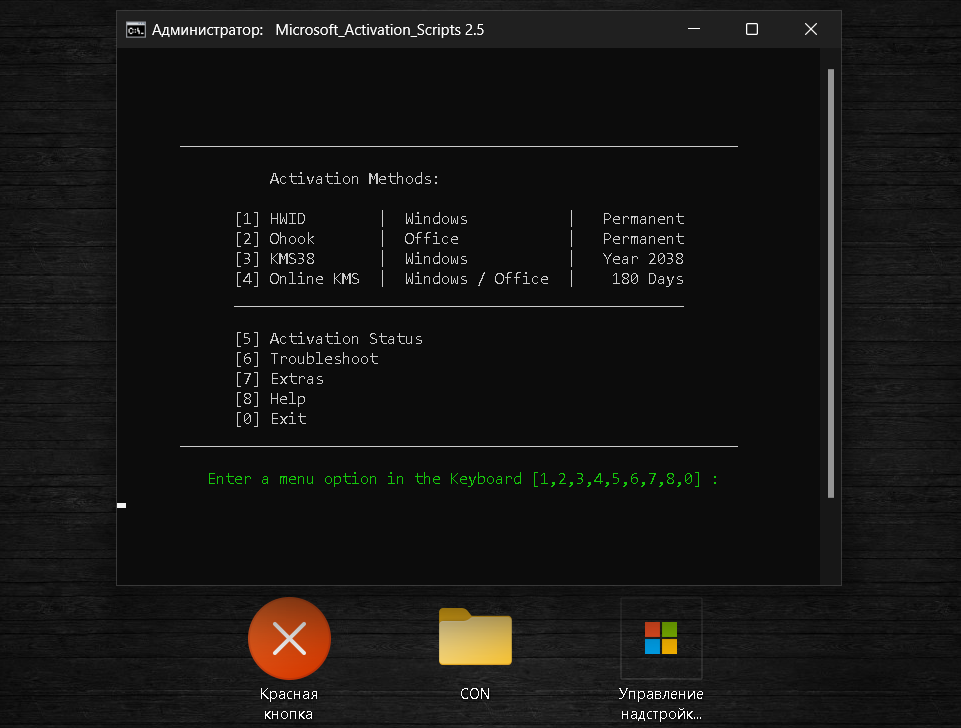Image resolution: width=961 pixels, height=728 pixels.
Task: Click 'Windows' in the HWID row
Action: click(436, 219)
